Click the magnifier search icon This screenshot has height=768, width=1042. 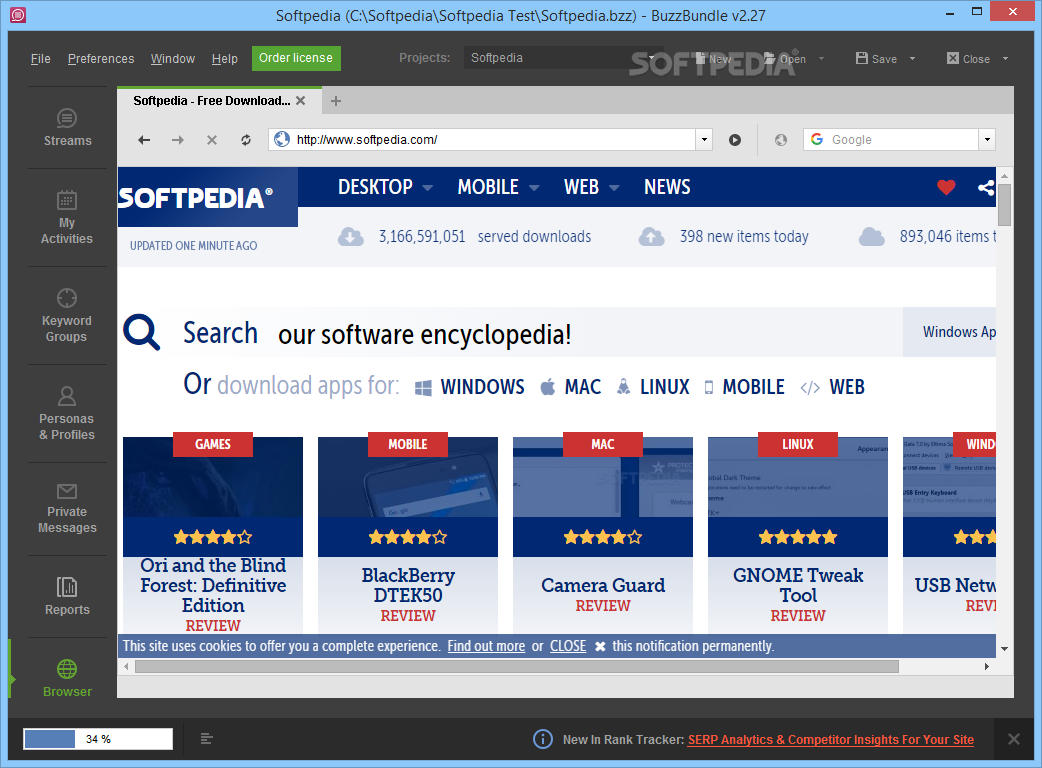[141, 332]
